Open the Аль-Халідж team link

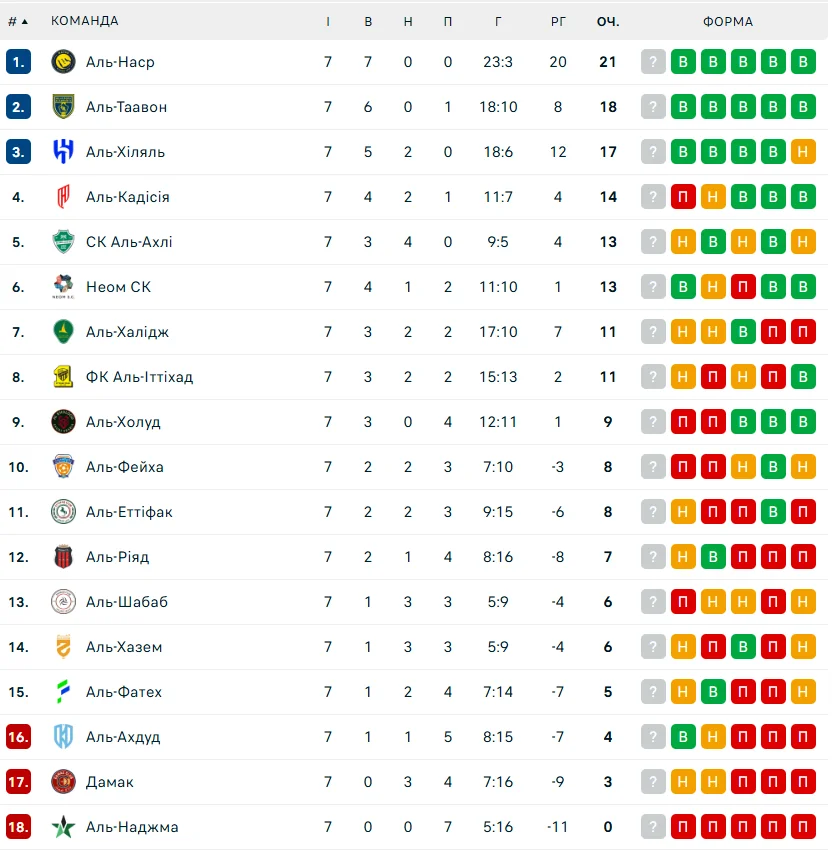tap(127, 332)
